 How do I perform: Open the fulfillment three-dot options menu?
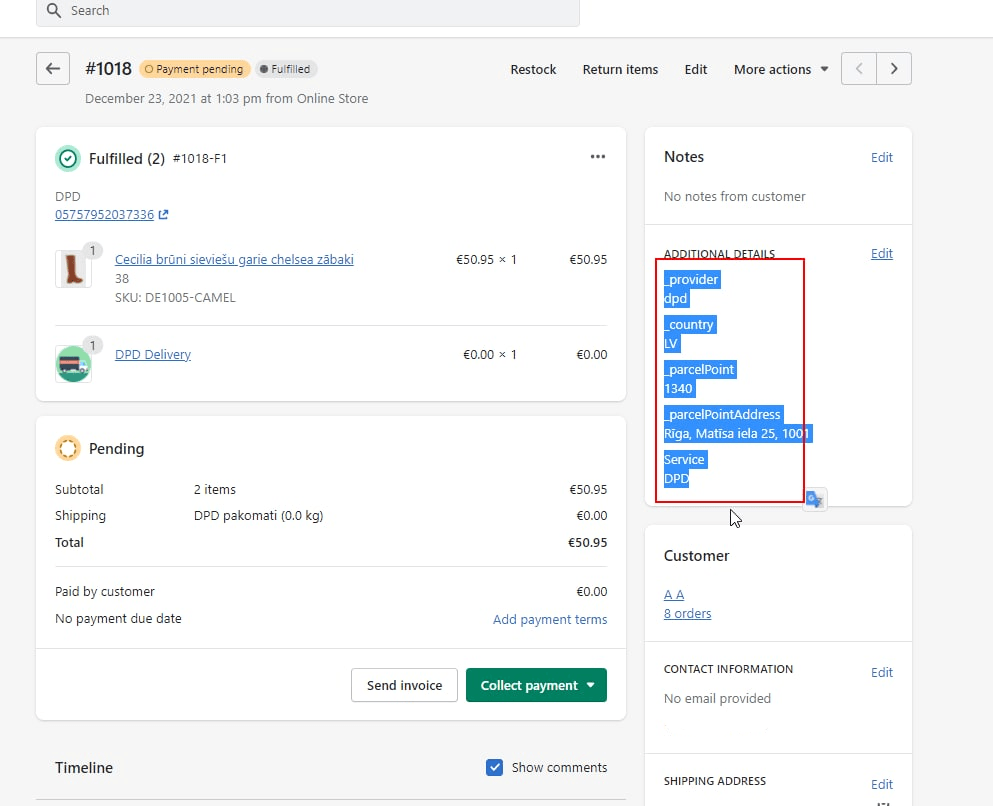tap(598, 157)
